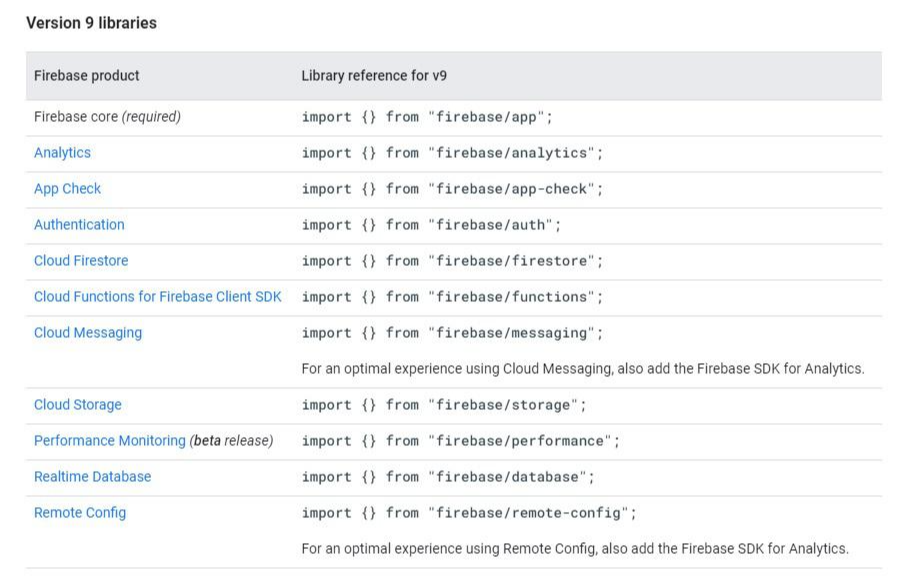Click the App Check link
The image size is (909, 580).
(x=67, y=189)
